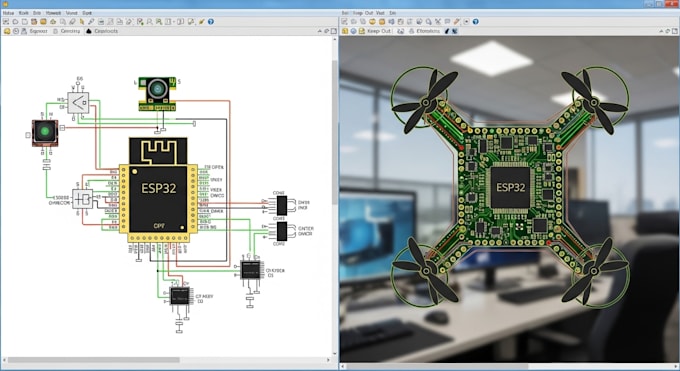680x371 pixels.
Task: Select the ESP32 chip on the drone PCB
Action: point(510,187)
